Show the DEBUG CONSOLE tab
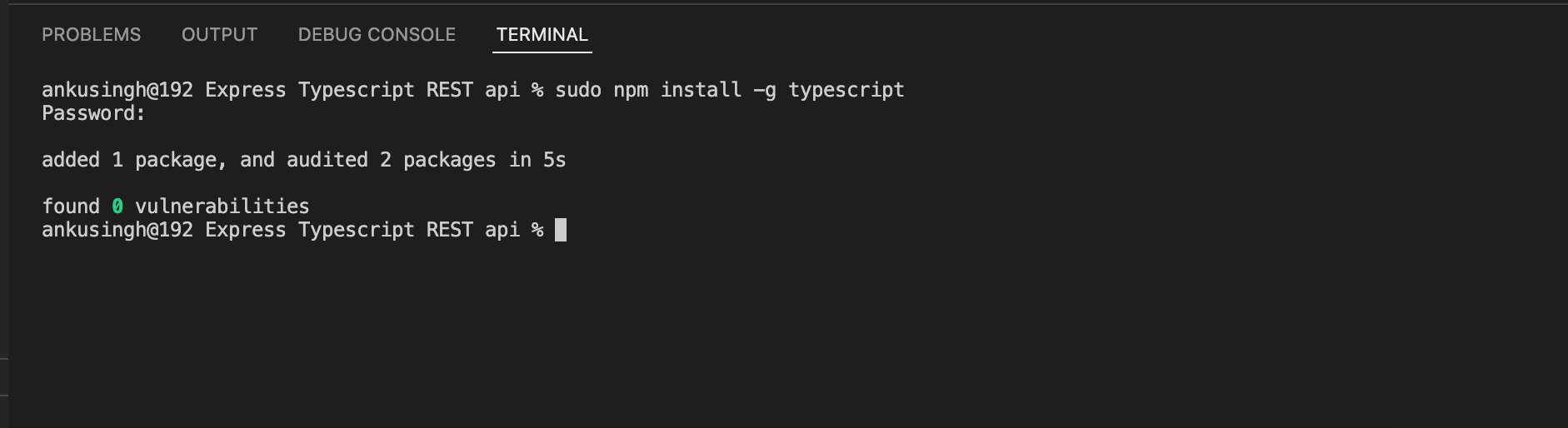The image size is (1568, 428). click(x=377, y=35)
